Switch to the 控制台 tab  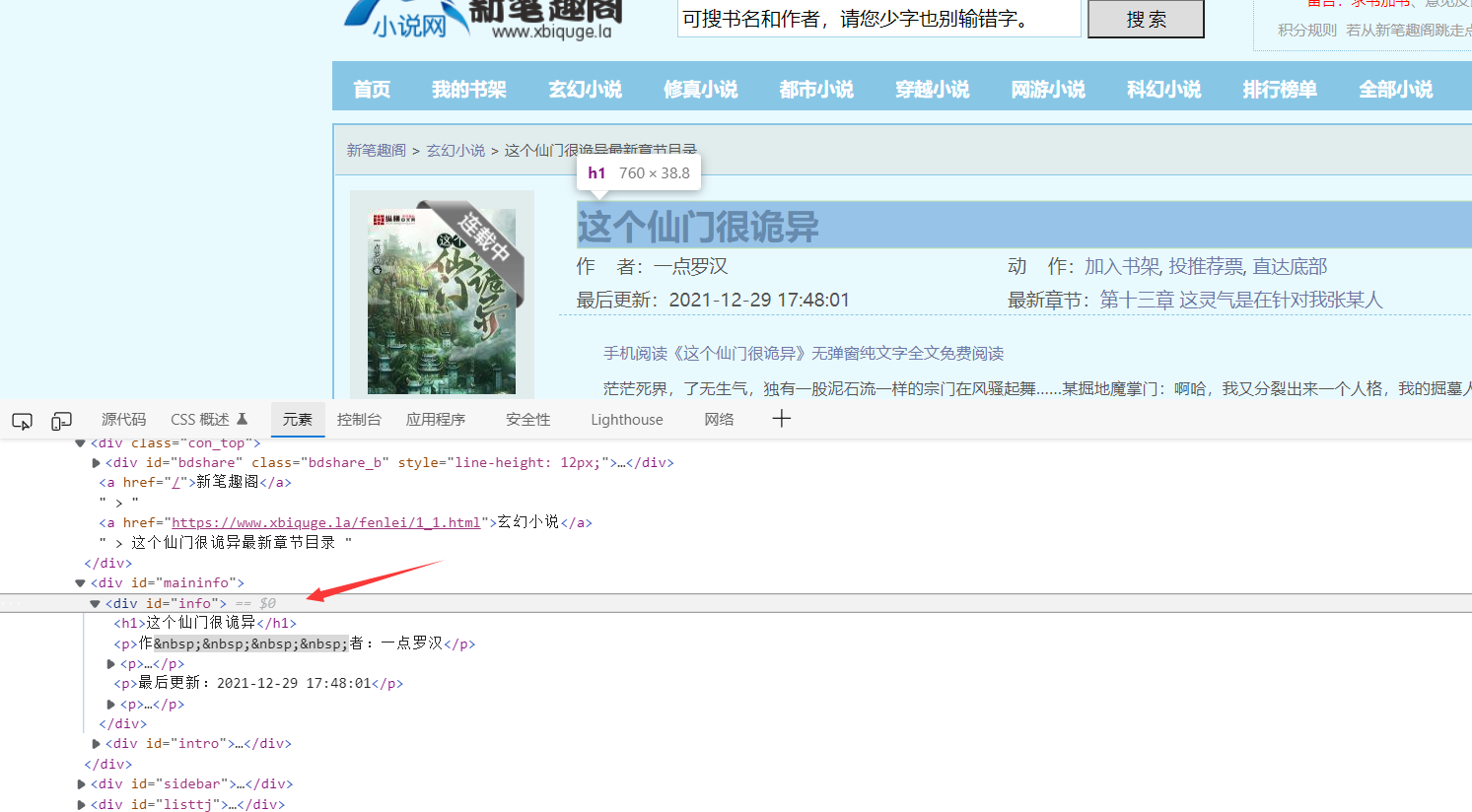click(359, 420)
